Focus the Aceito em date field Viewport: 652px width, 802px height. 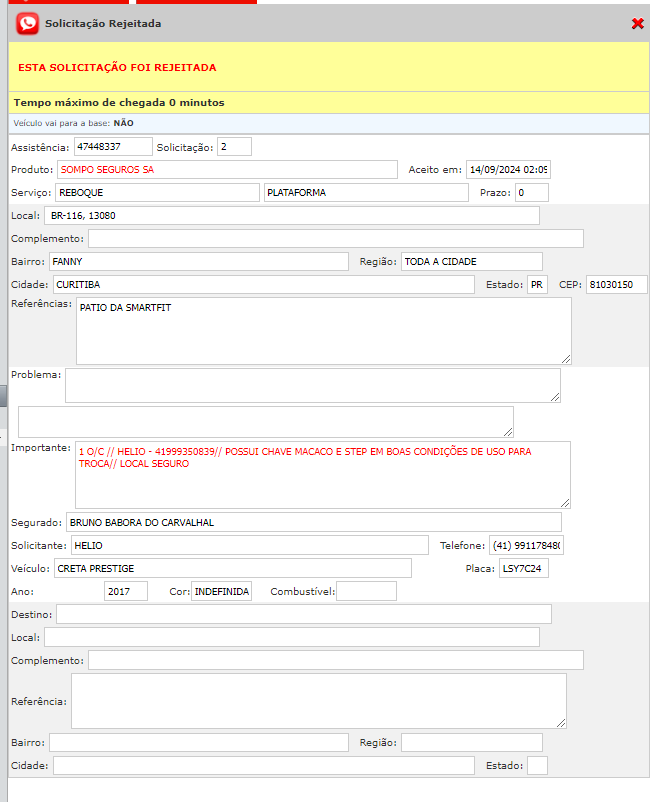508,169
